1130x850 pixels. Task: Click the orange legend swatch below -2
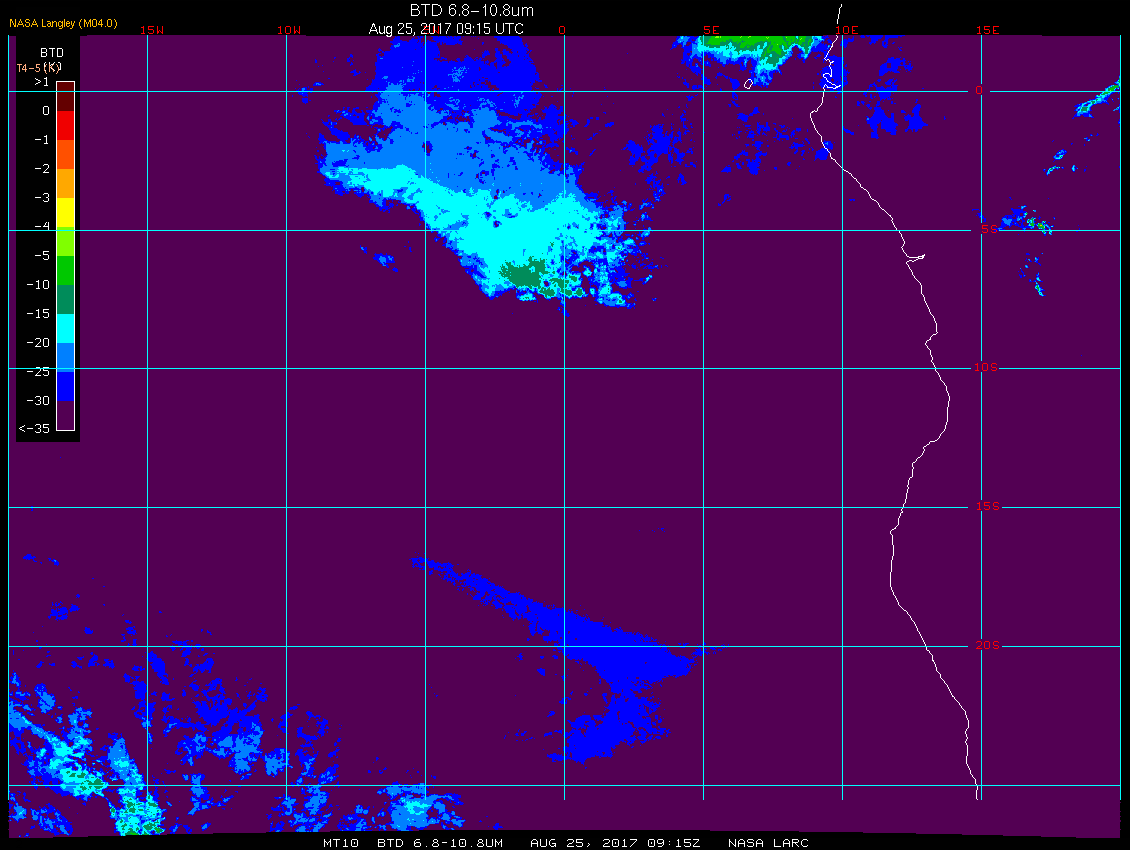66,183
